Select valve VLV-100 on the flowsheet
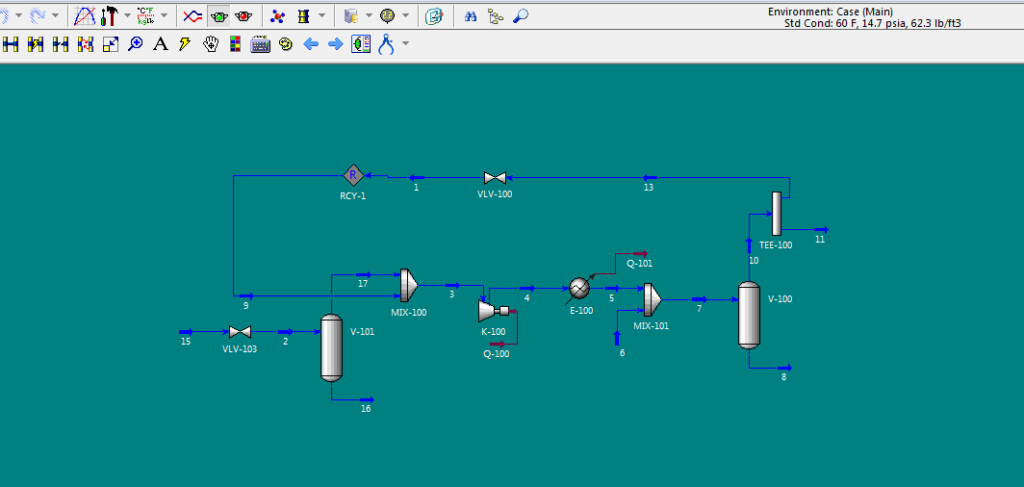The width and height of the screenshot is (1024, 487). 494,178
